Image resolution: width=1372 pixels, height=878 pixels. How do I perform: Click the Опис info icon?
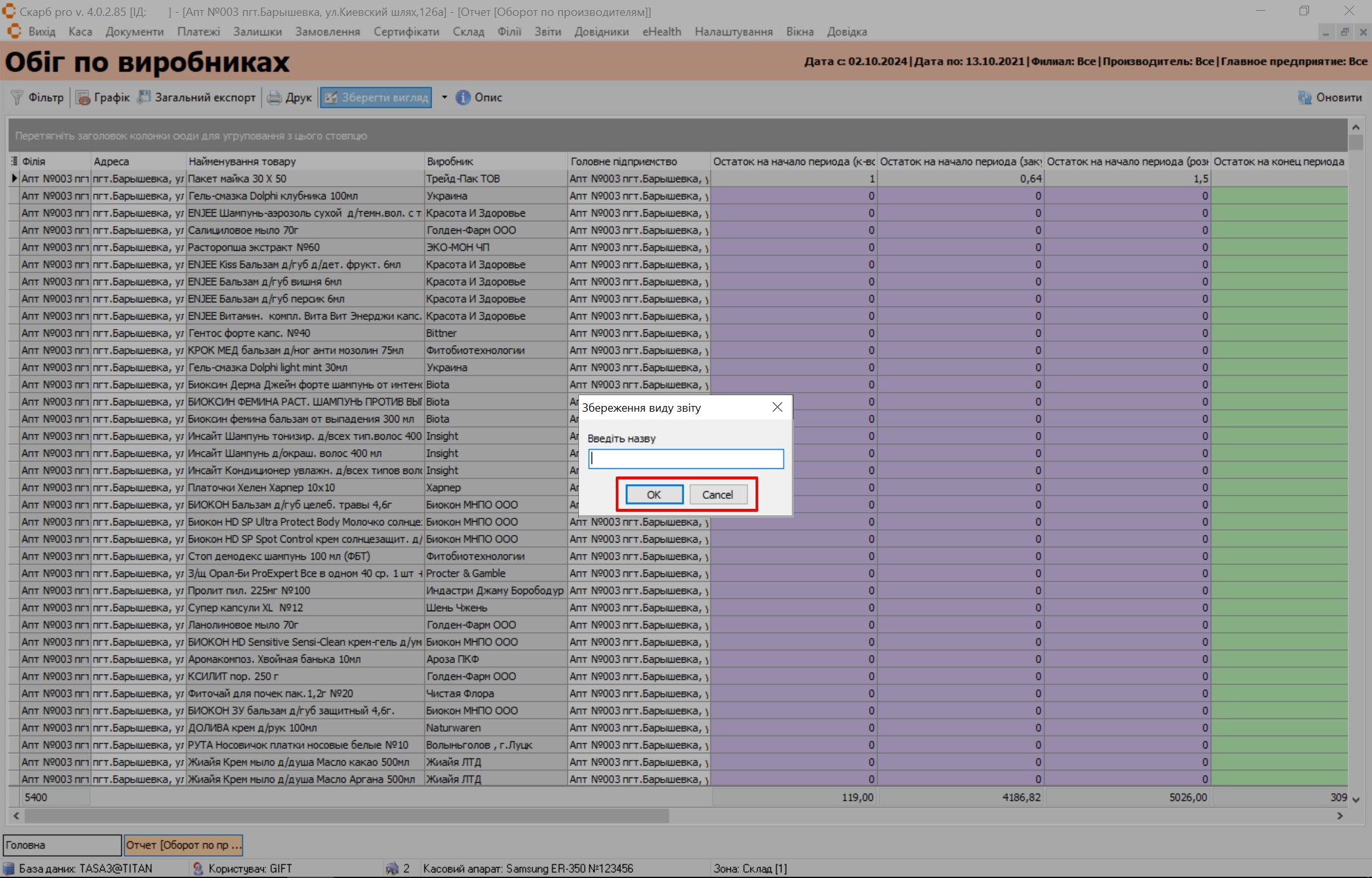coord(463,97)
